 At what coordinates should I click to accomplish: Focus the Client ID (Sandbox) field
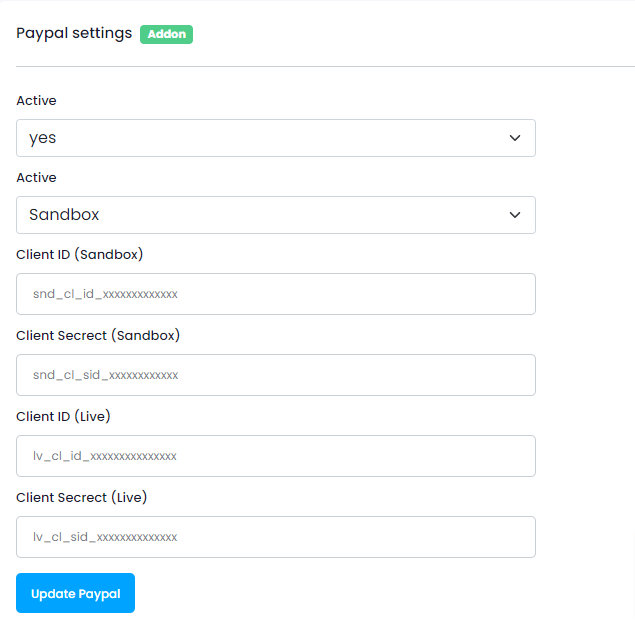coord(275,294)
